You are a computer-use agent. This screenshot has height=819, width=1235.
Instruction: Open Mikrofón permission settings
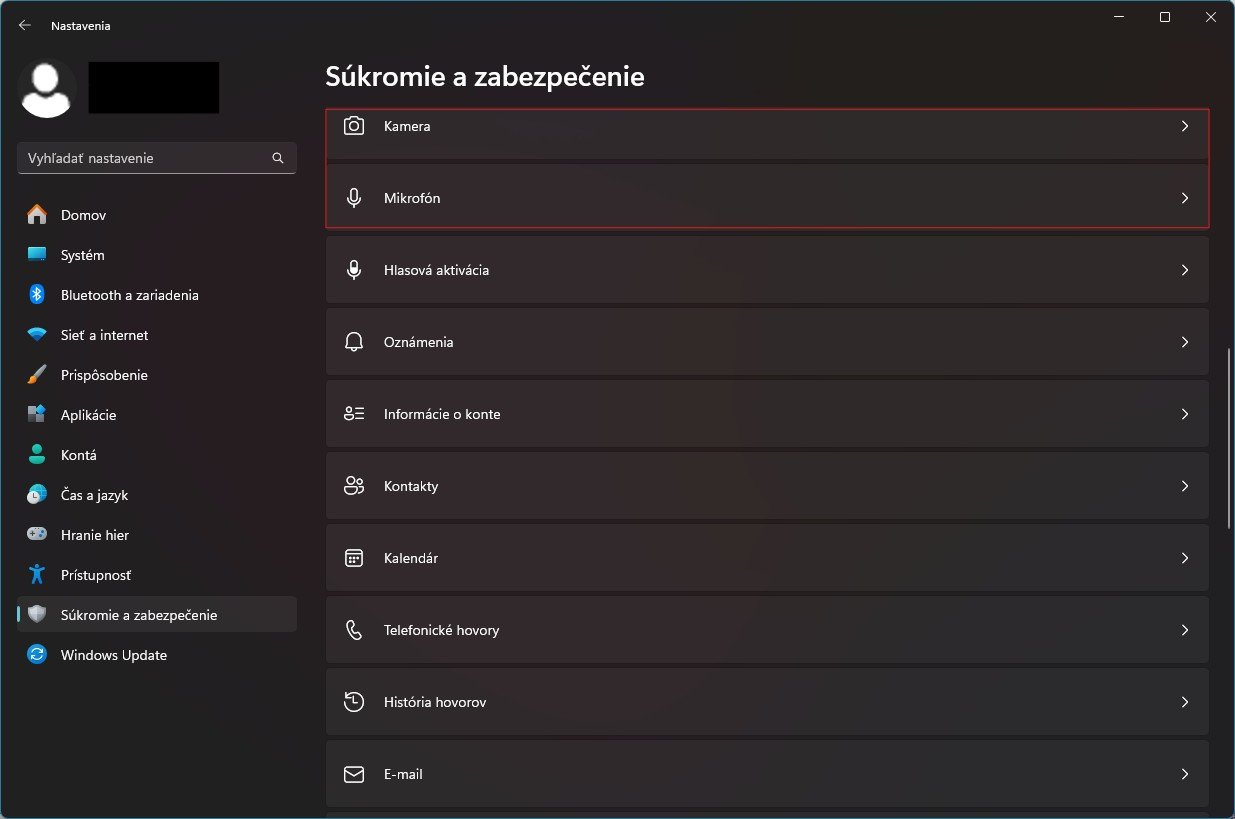[x=767, y=198]
